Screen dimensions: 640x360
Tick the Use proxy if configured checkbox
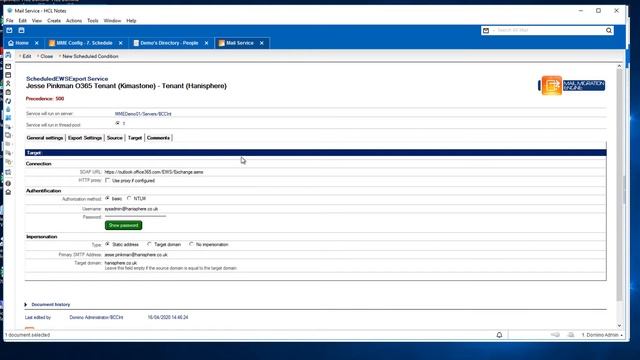click(x=107, y=180)
